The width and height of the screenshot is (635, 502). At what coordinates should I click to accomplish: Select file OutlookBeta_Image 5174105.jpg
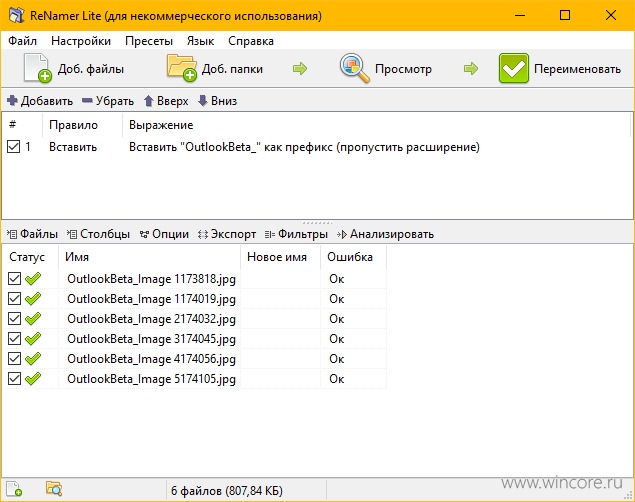151,379
